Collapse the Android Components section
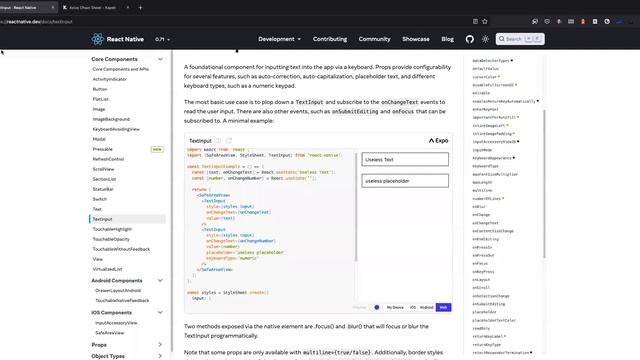The height and width of the screenshot is (360, 640). 160,280
